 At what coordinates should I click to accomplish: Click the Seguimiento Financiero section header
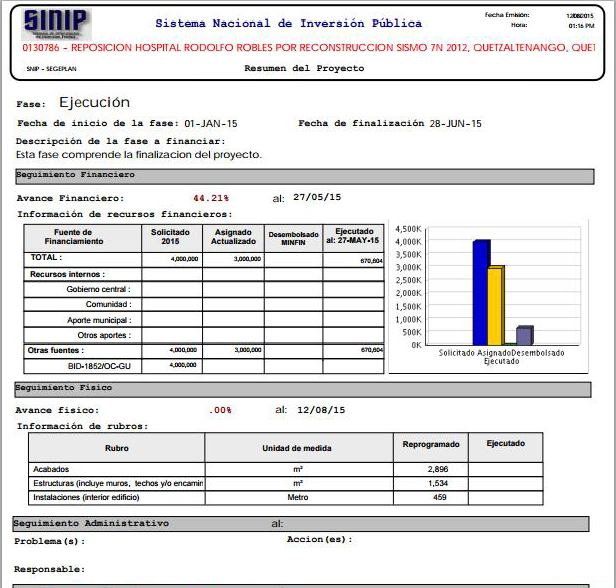tap(76, 175)
